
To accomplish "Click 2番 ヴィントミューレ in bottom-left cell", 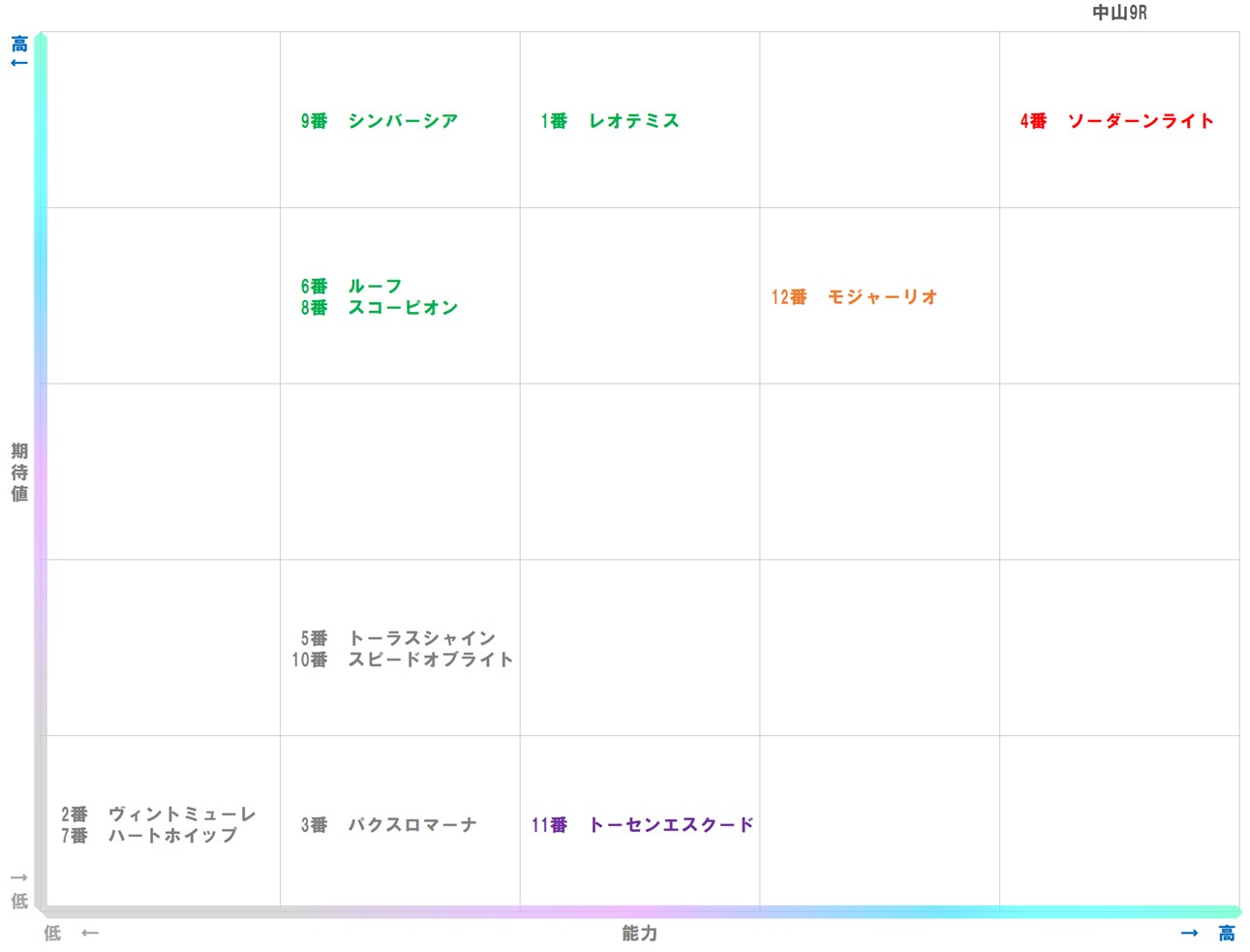I will click(x=156, y=814).
